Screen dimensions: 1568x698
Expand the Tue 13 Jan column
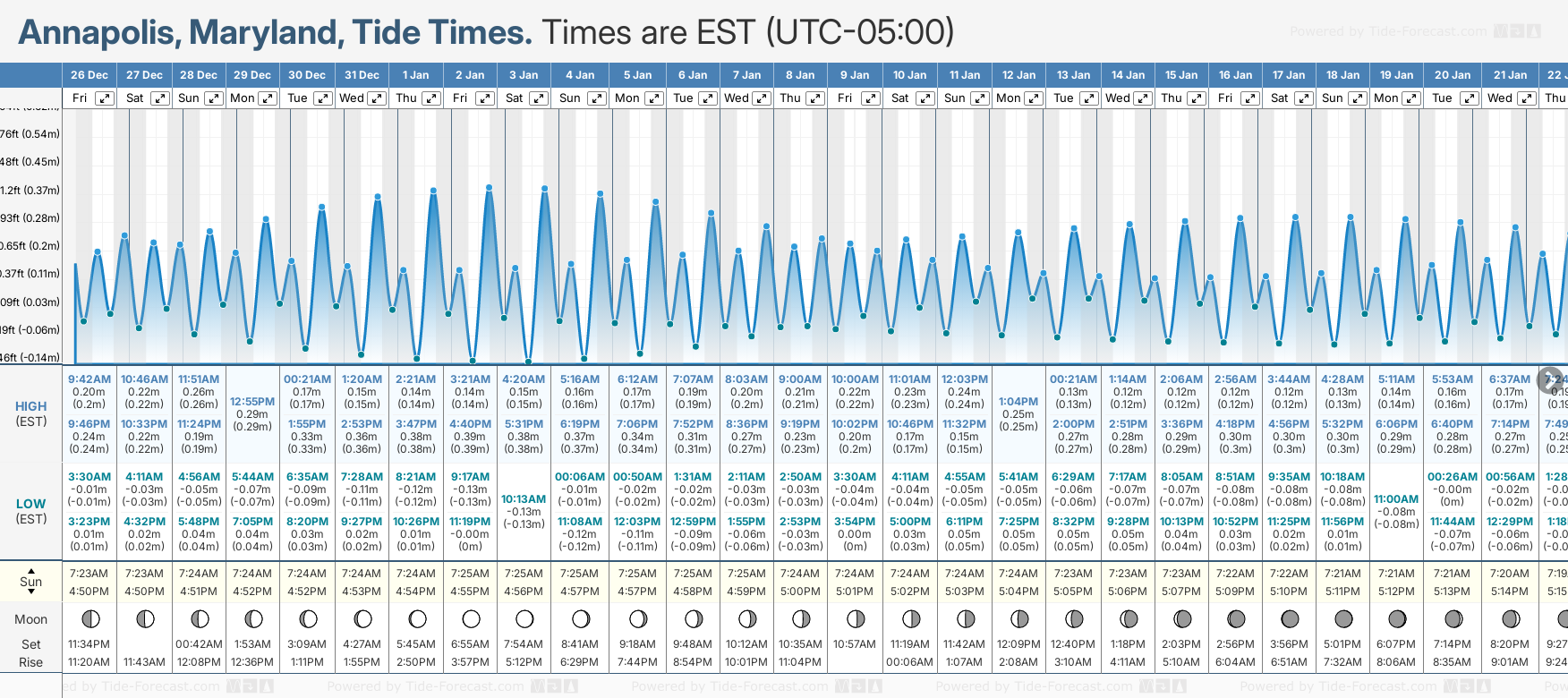1088,98
